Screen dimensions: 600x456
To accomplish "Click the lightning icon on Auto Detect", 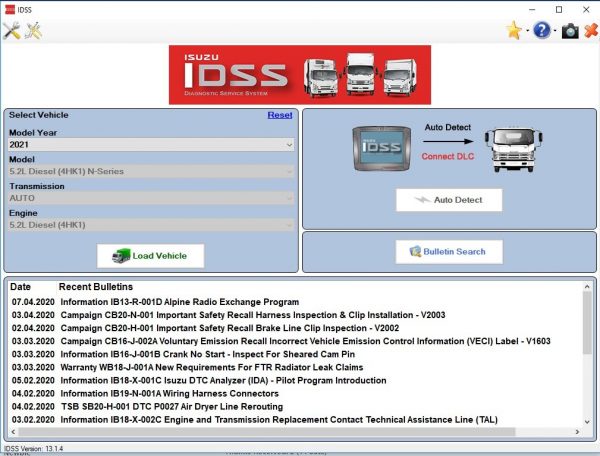I will pos(422,200).
